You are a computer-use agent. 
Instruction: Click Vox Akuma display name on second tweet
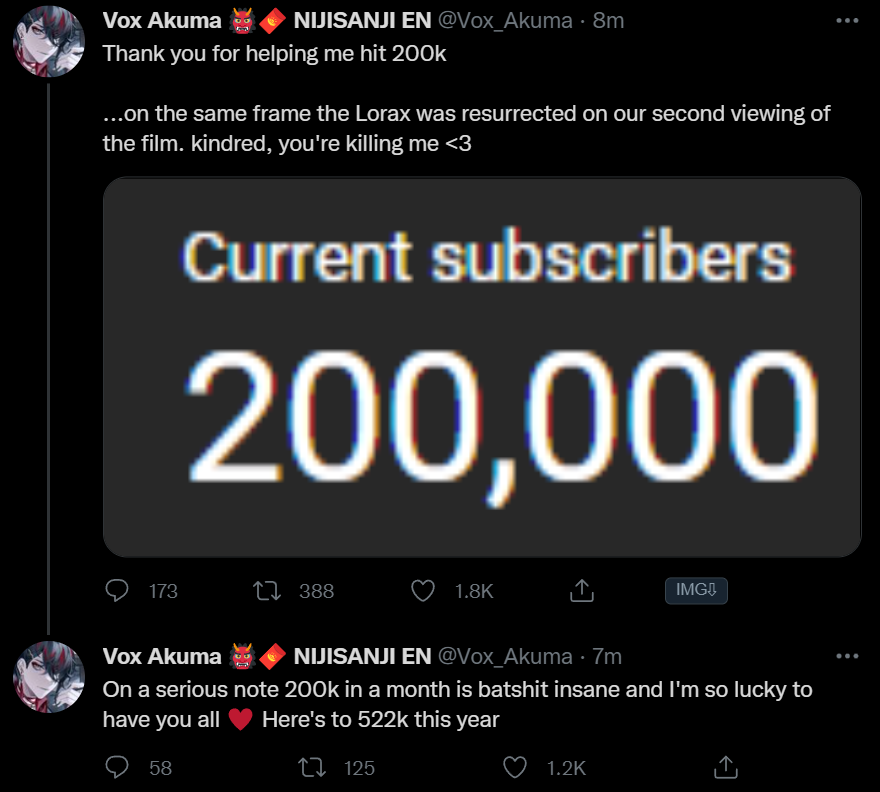click(161, 656)
